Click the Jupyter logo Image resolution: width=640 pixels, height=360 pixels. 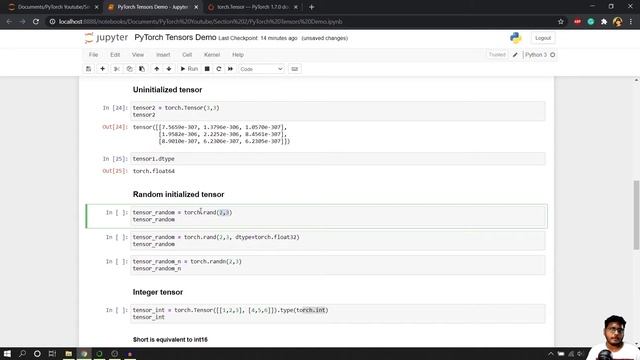(x=106, y=38)
